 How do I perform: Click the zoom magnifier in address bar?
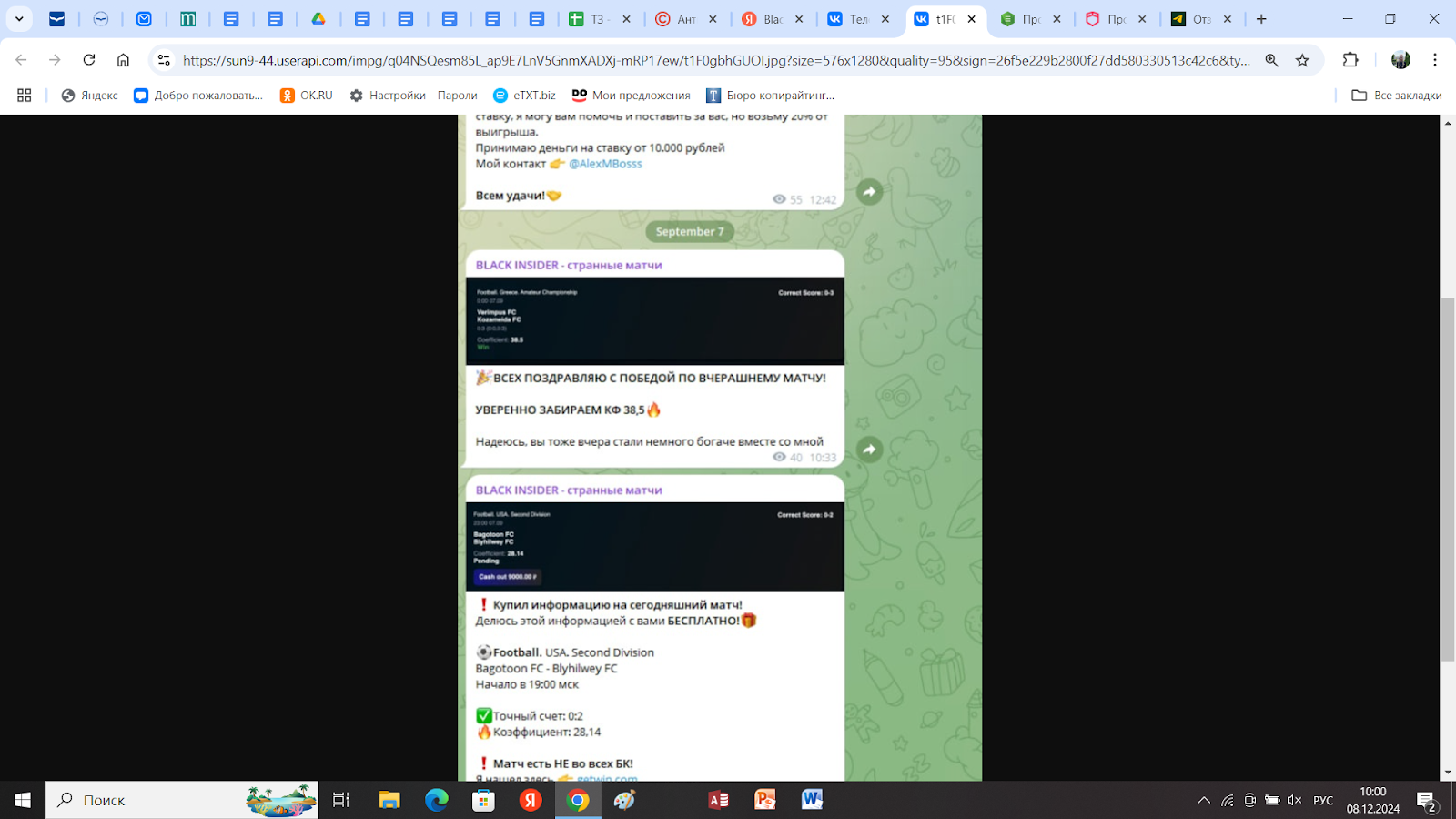coord(1271,60)
